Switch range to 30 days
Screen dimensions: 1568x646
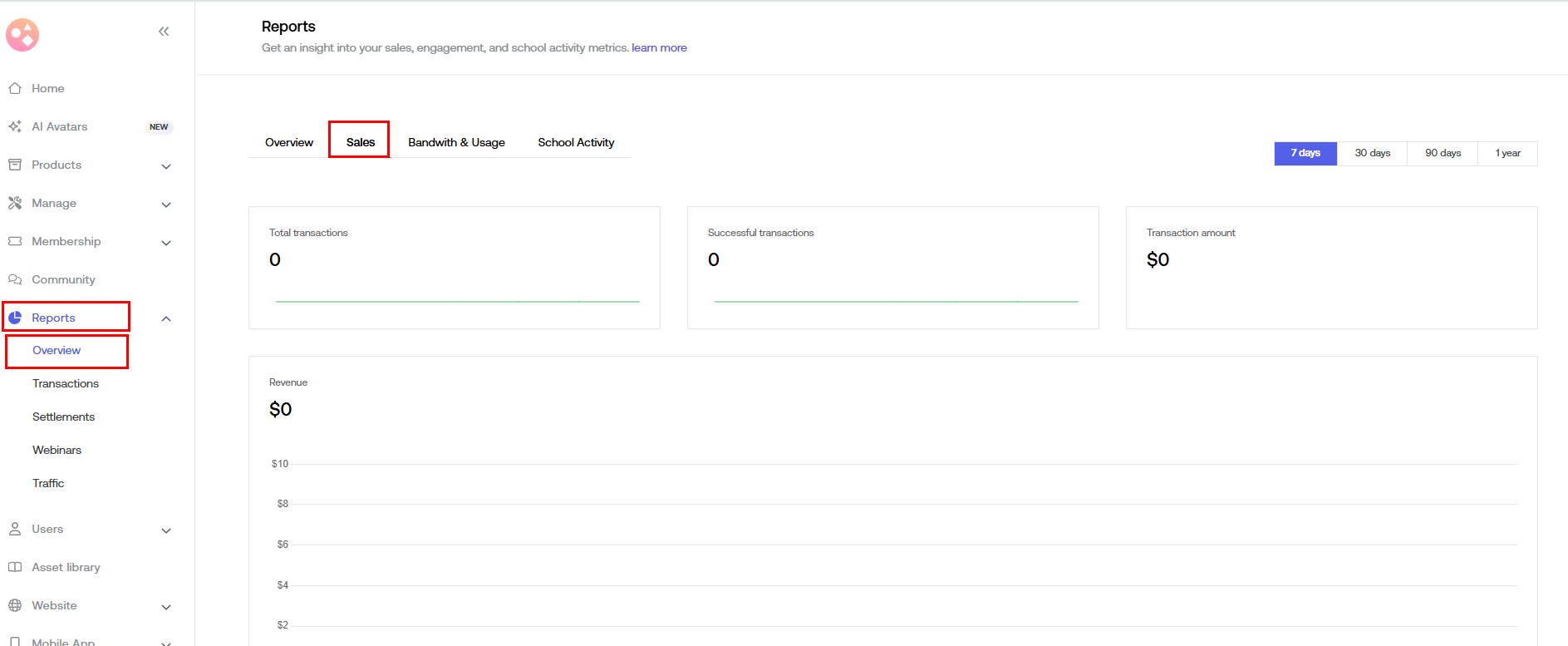(x=1372, y=153)
